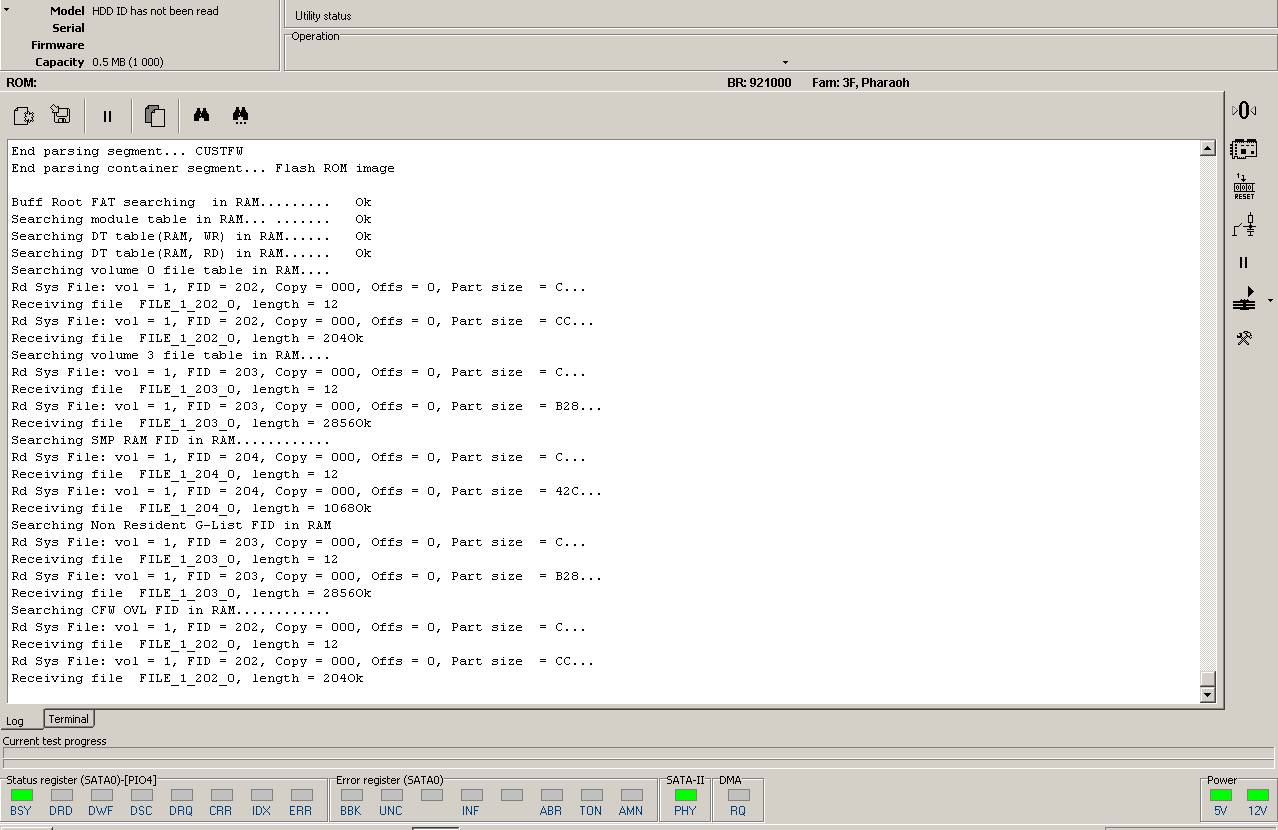
Task: Click the PHY SATA-II indicator
Action: click(685, 795)
